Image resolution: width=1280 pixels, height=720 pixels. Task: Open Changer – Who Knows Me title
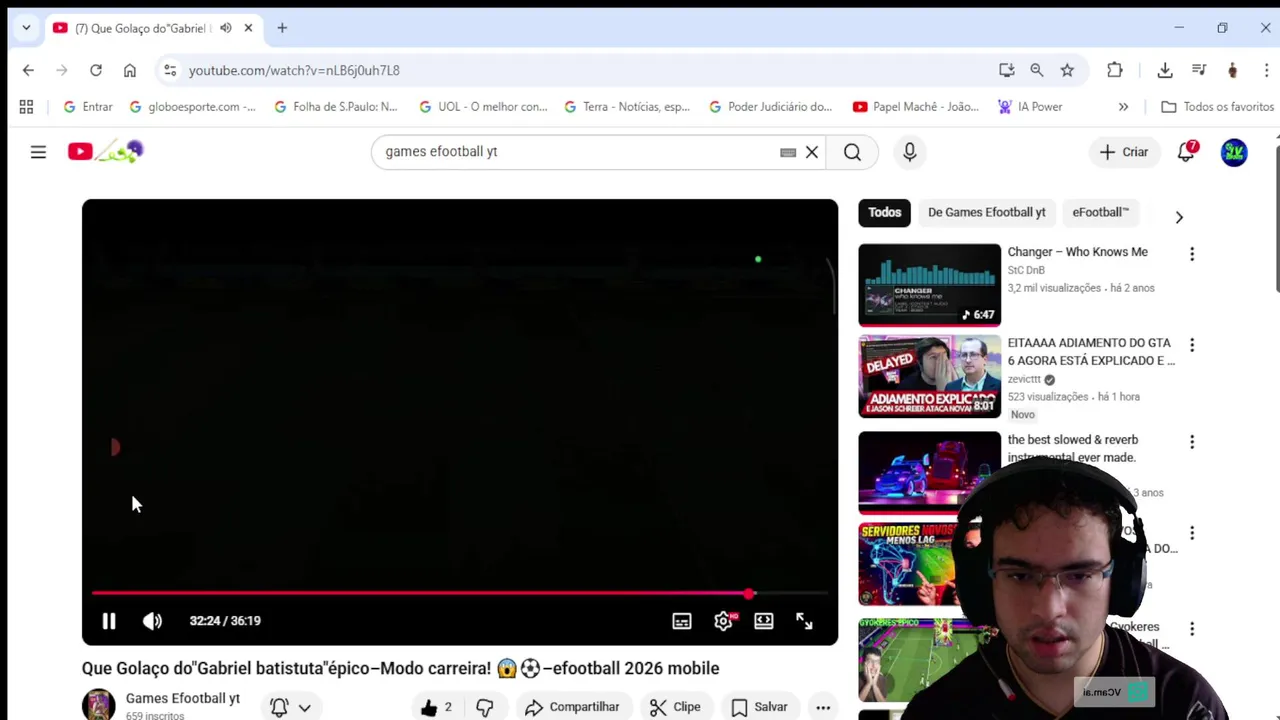[x=1078, y=252]
